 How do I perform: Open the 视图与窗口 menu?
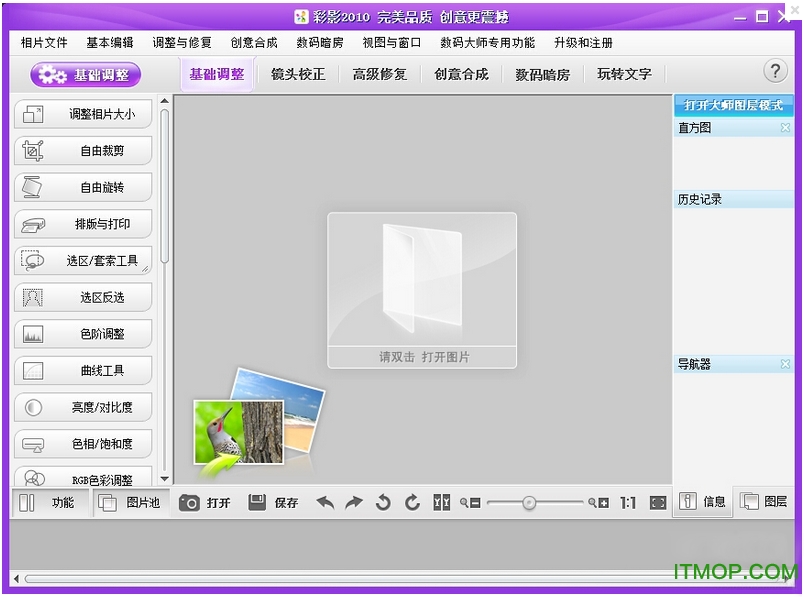pos(392,43)
